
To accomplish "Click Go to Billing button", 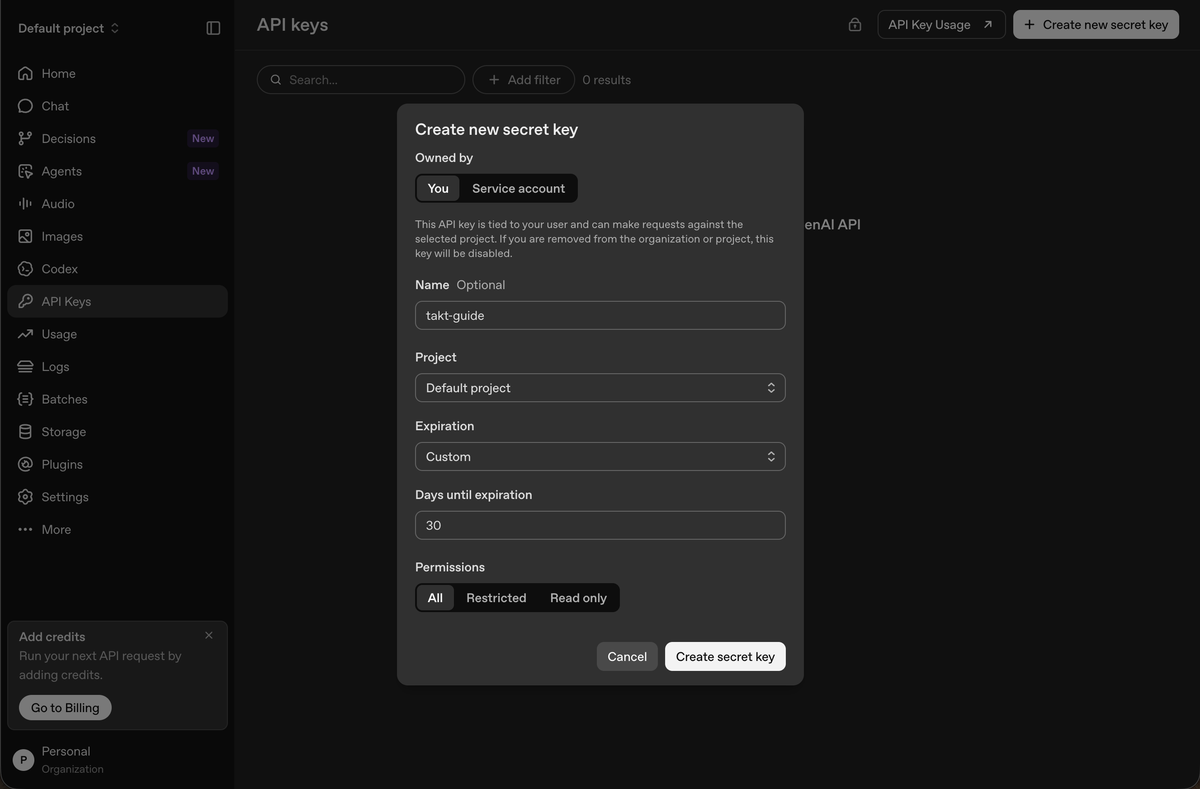I will pyautogui.click(x=65, y=707).
